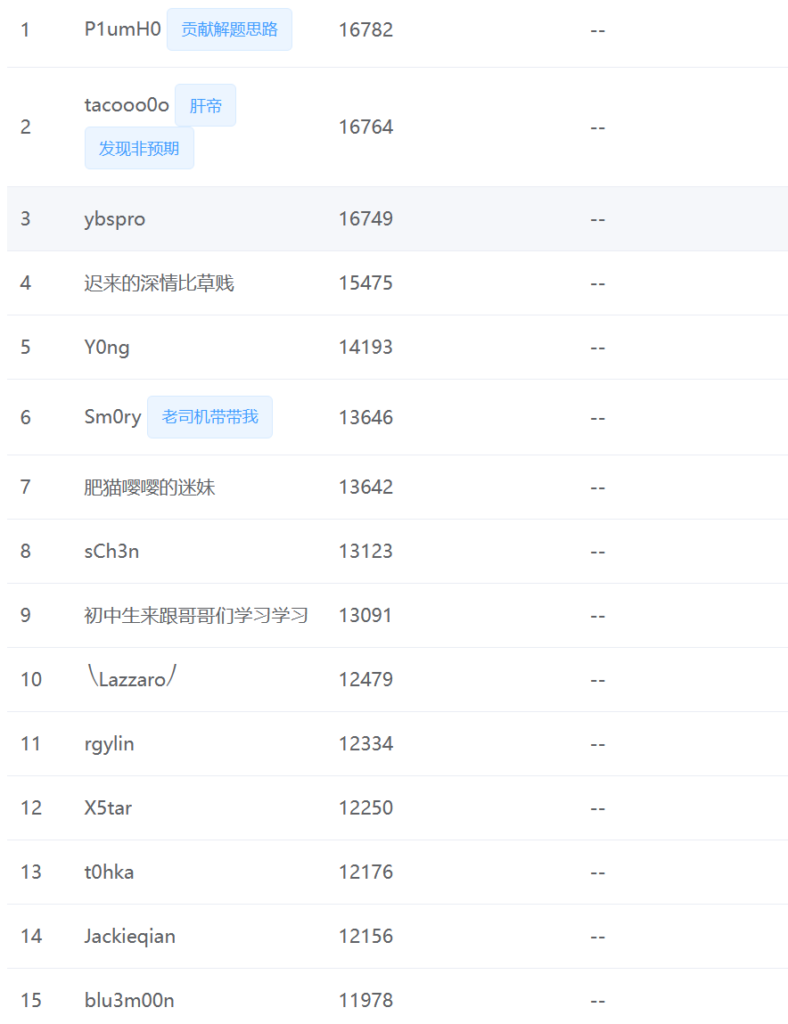Click username 初中生来跟哥哥们学习学习
This screenshot has height=1024, width=788.
point(195,615)
